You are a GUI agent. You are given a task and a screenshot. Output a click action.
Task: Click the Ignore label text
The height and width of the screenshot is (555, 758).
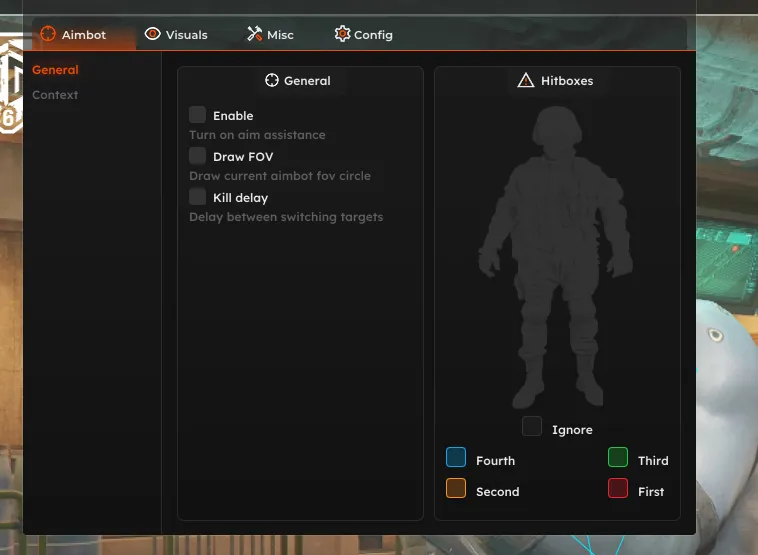point(572,430)
